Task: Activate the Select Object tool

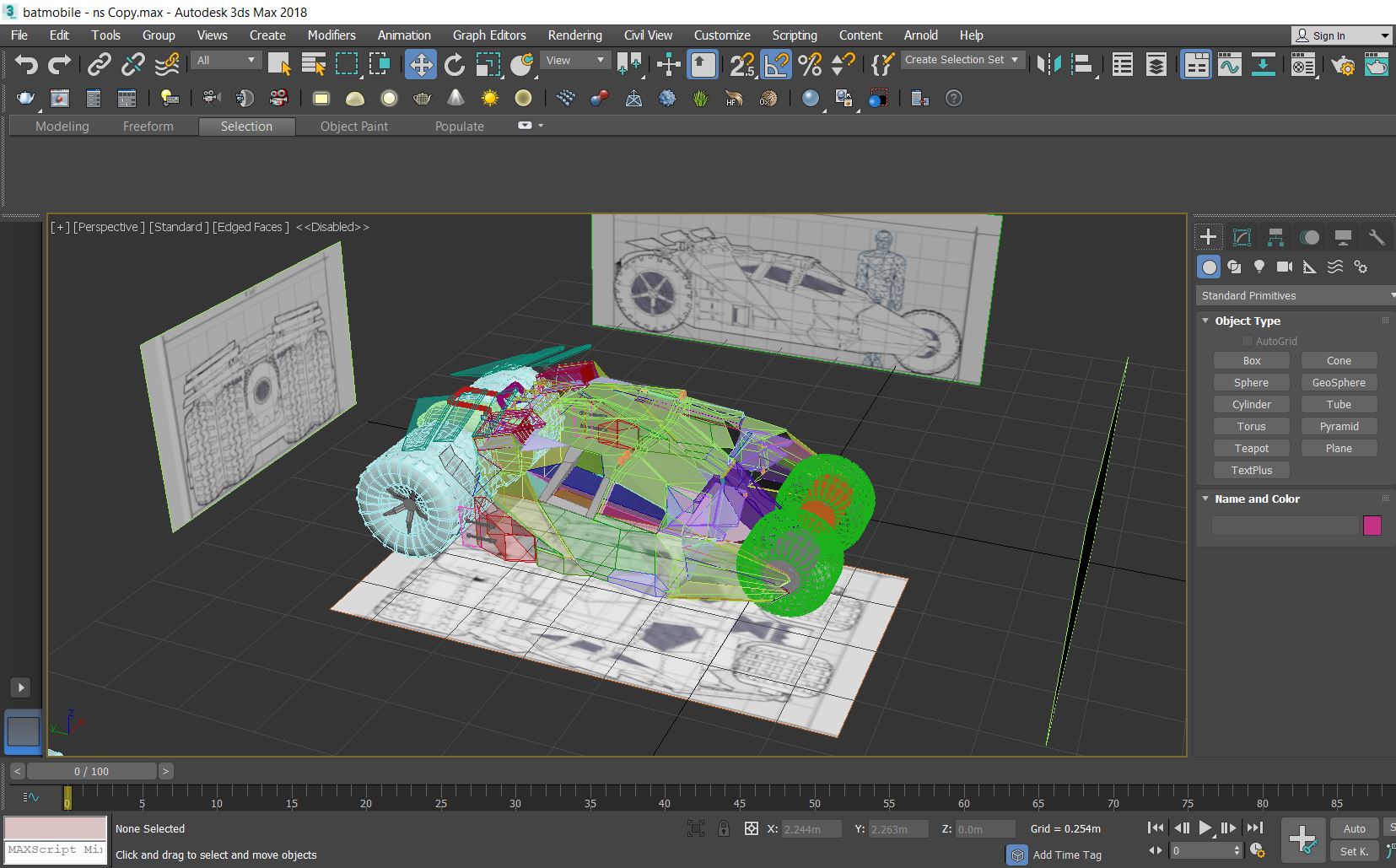Action: [279, 64]
